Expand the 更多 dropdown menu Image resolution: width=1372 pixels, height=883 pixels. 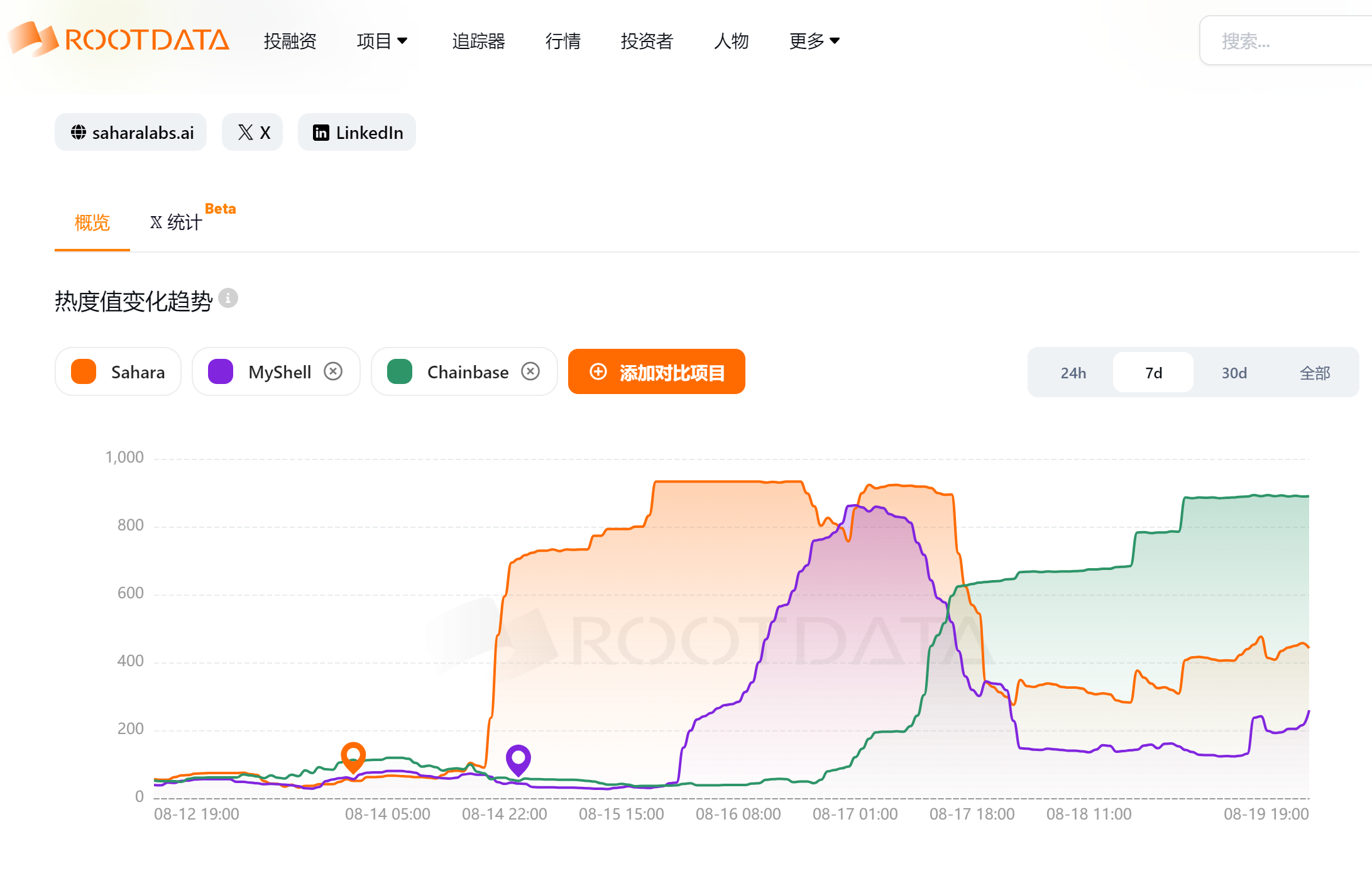(x=814, y=41)
